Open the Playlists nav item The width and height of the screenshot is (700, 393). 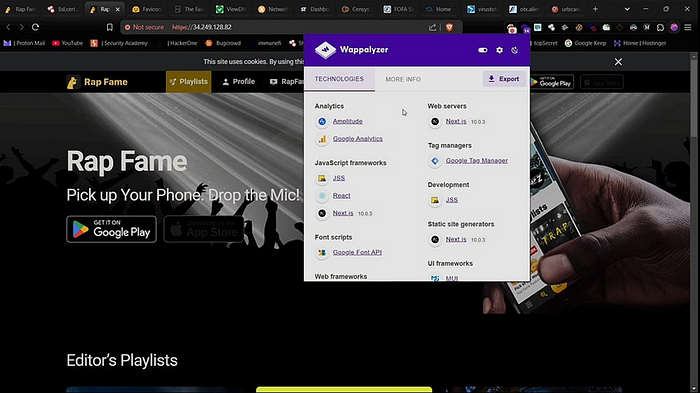(x=188, y=82)
